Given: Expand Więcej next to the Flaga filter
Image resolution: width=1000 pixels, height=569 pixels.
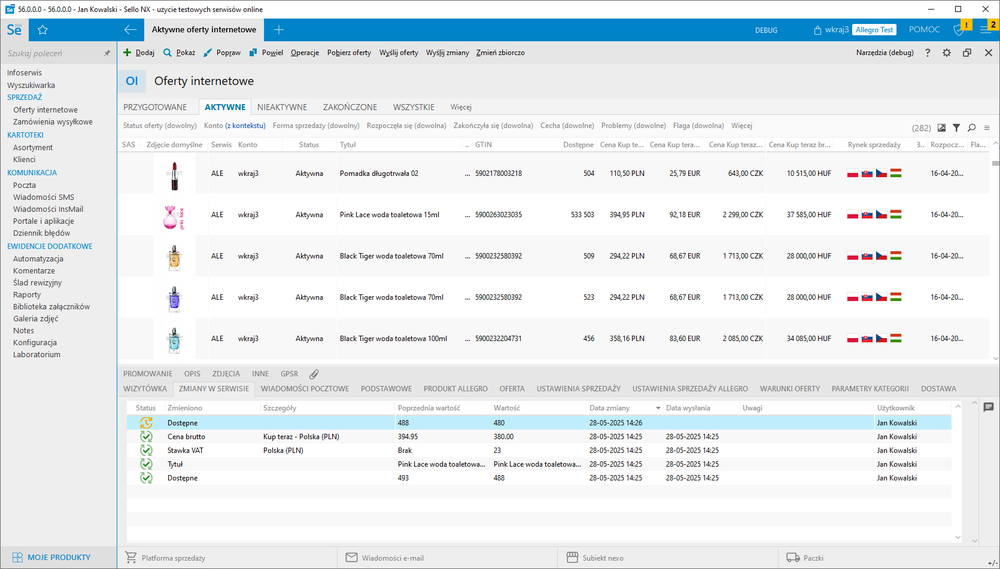Looking at the screenshot, I should 741,126.
